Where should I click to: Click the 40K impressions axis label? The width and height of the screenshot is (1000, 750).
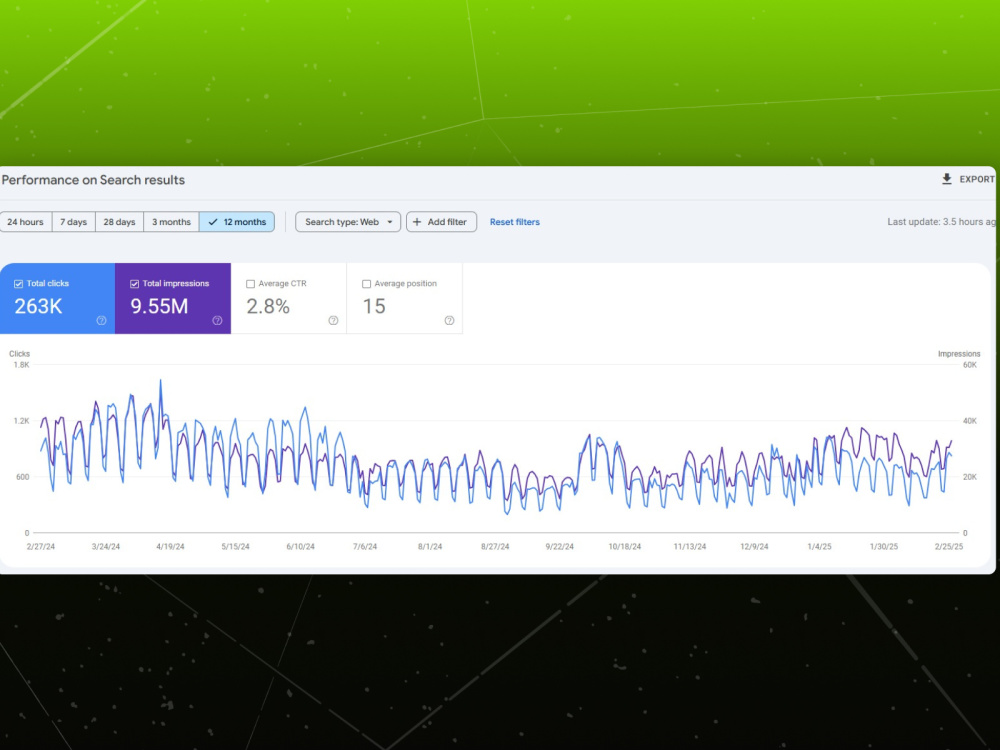(969, 421)
